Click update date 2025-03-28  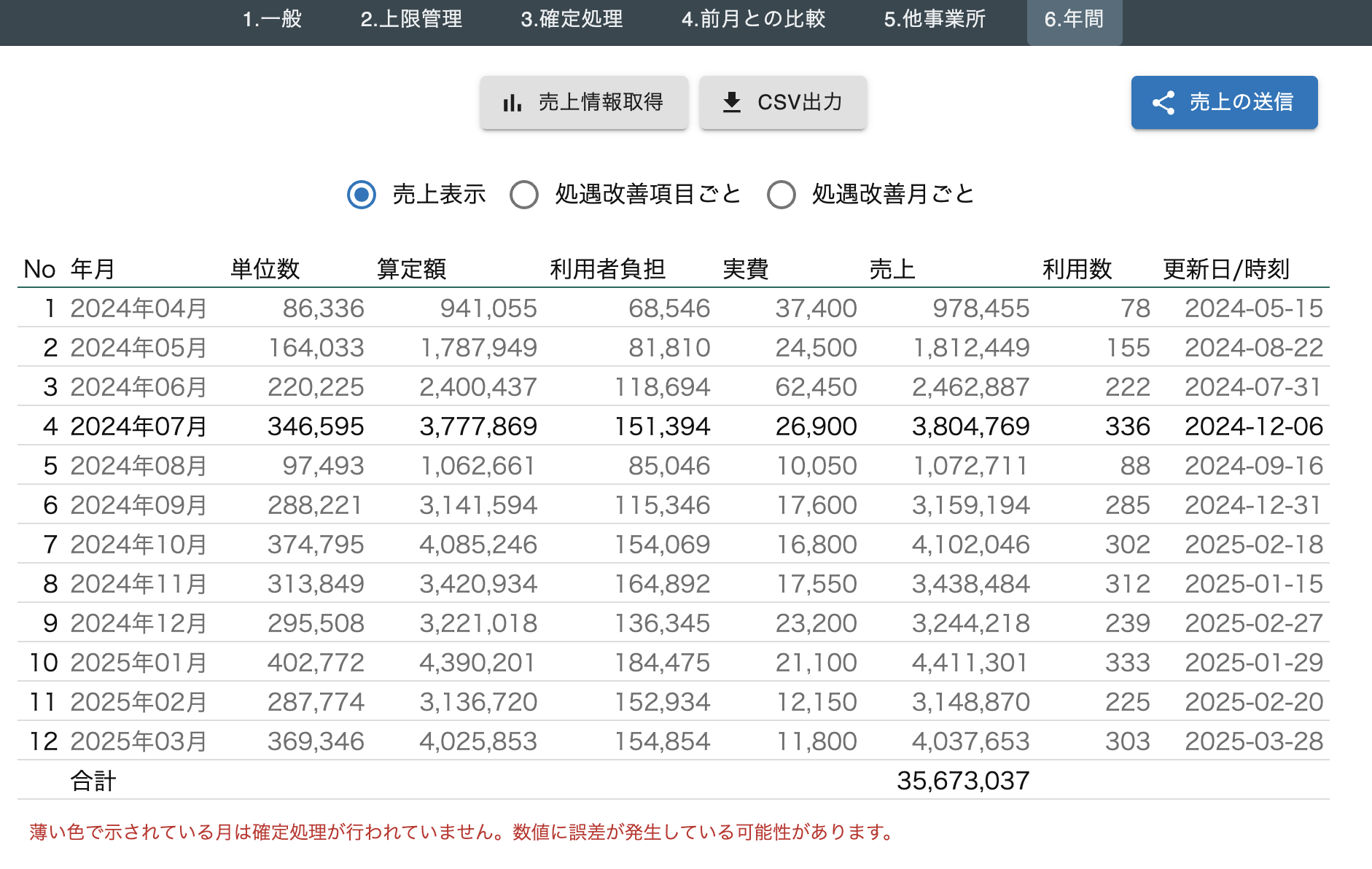1253,741
